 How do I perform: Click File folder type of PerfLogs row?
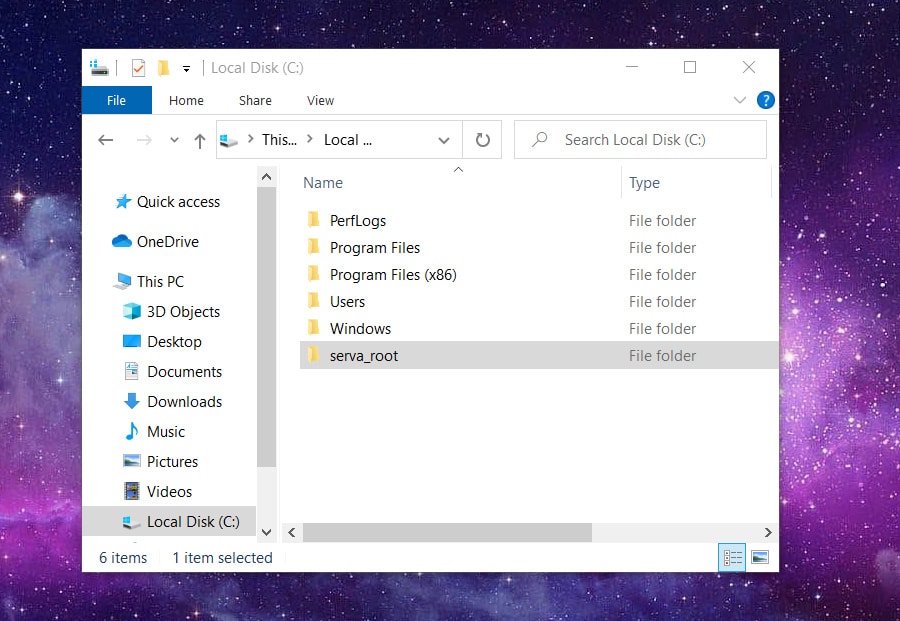coord(662,221)
